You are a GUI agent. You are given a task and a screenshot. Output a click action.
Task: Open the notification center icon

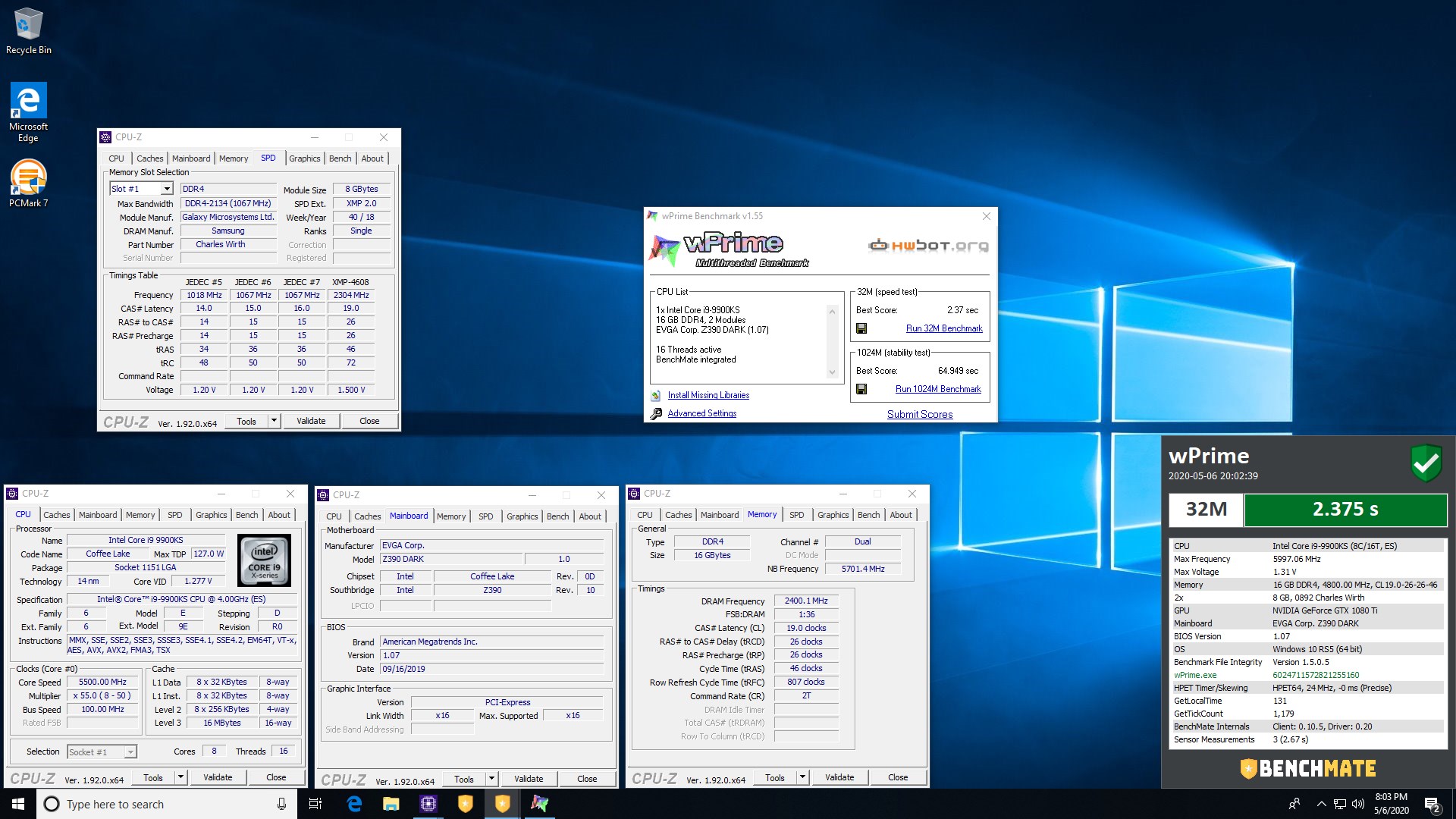(x=1432, y=805)
